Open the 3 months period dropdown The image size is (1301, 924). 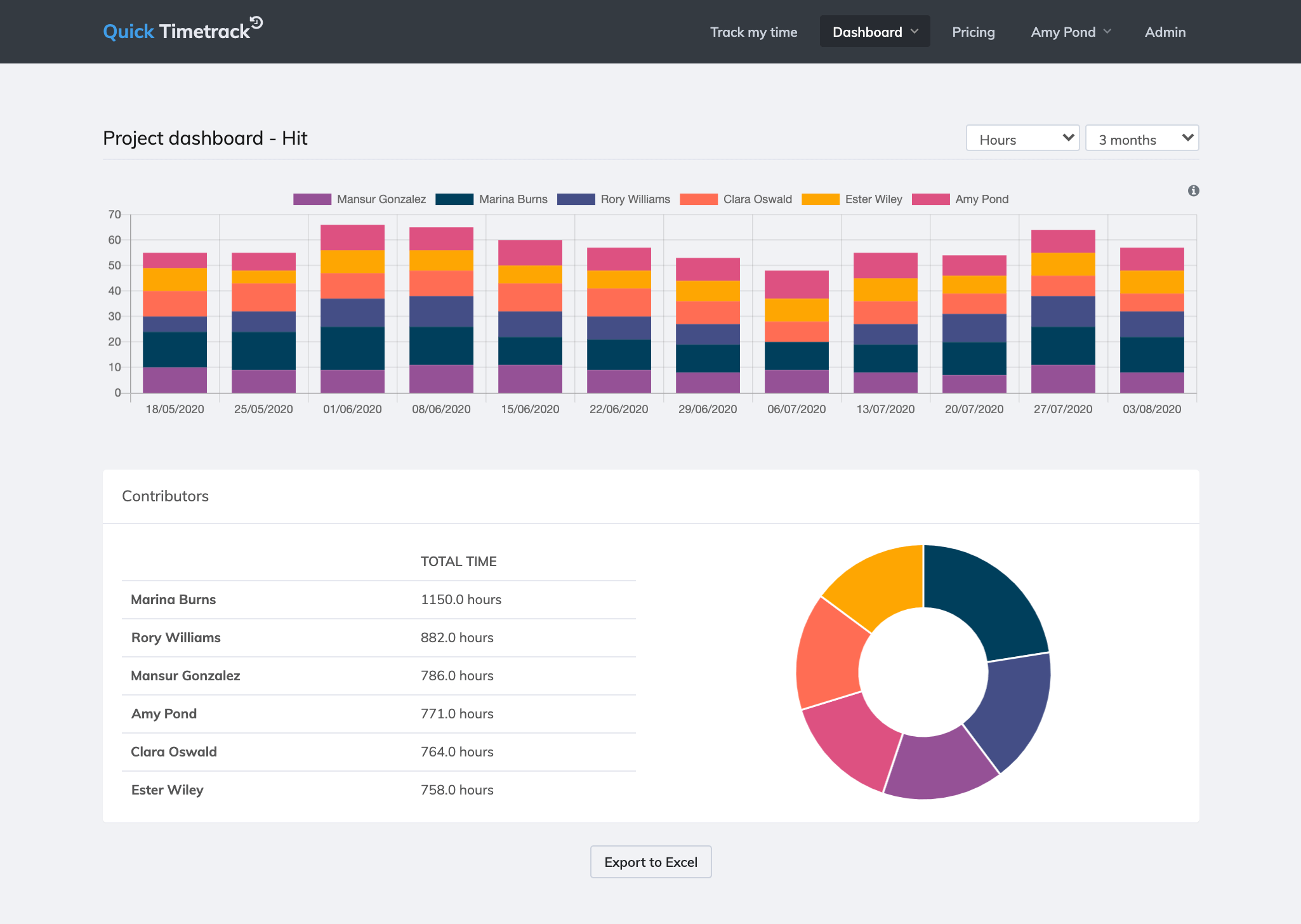point(1142,138)
